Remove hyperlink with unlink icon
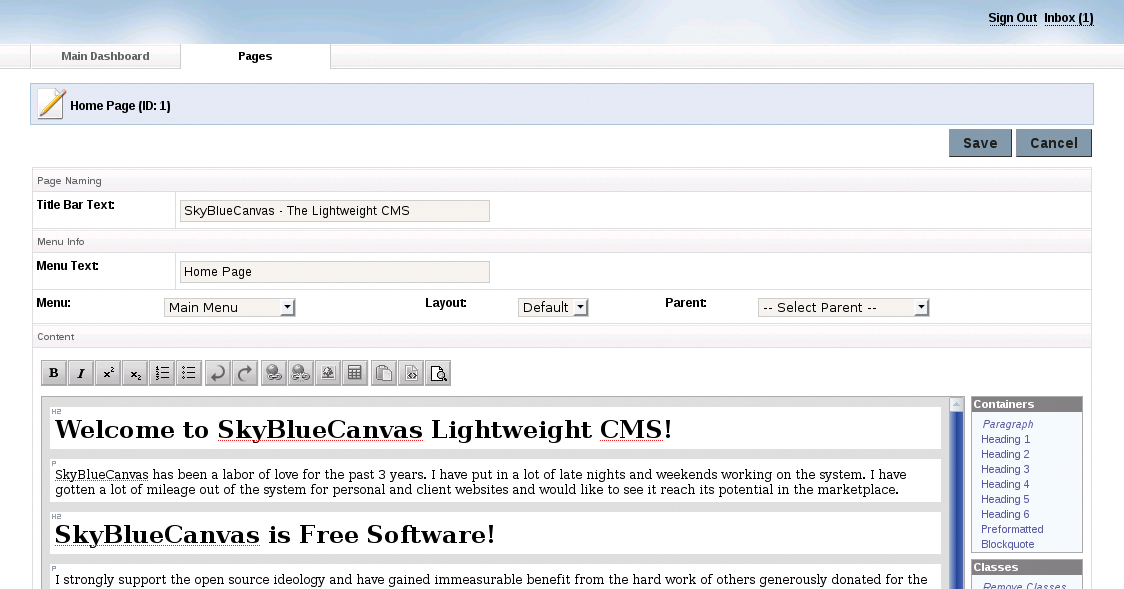The width and height of the screenshot is (1124, 589). click(x=300, y=373)
